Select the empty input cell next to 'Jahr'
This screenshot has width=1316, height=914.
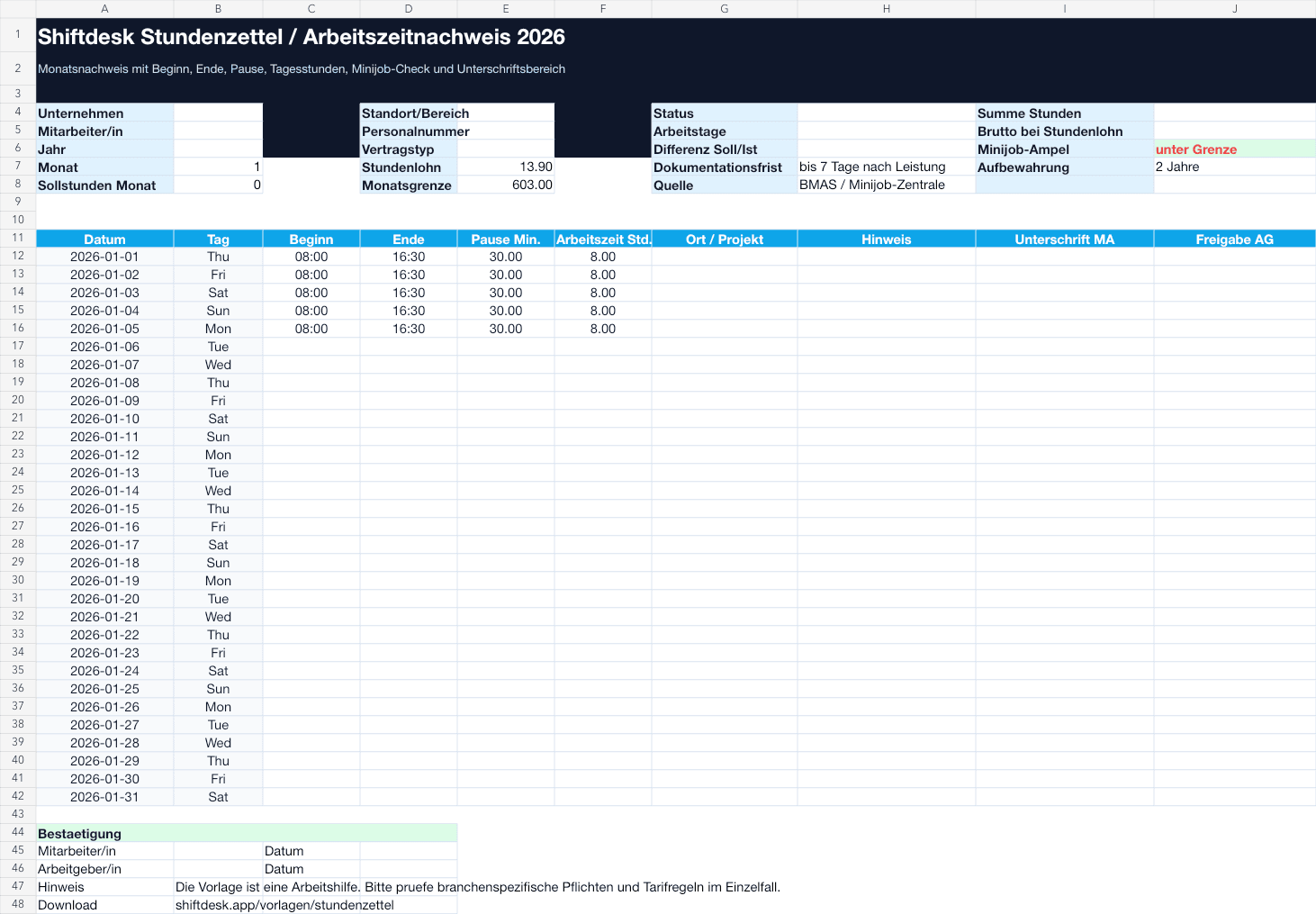click(218, 149)
